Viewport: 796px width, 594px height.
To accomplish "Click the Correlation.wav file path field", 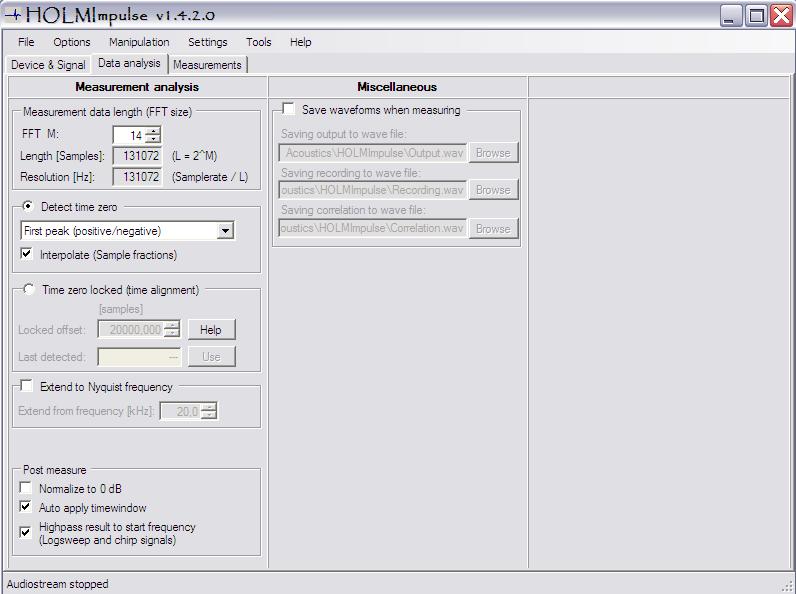I will [x=373, y=228].
